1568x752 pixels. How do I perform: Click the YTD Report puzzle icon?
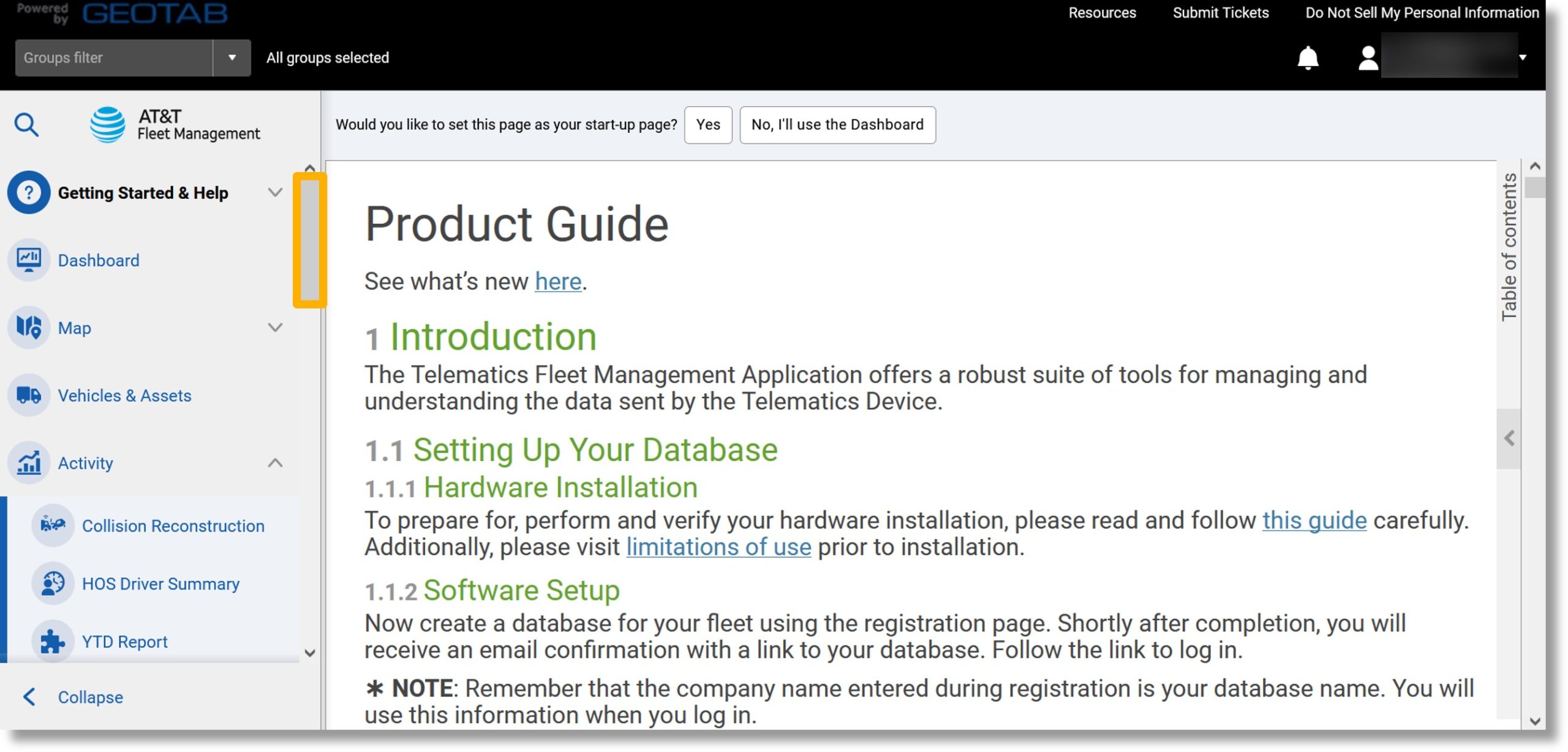click(x=53, y=641)
